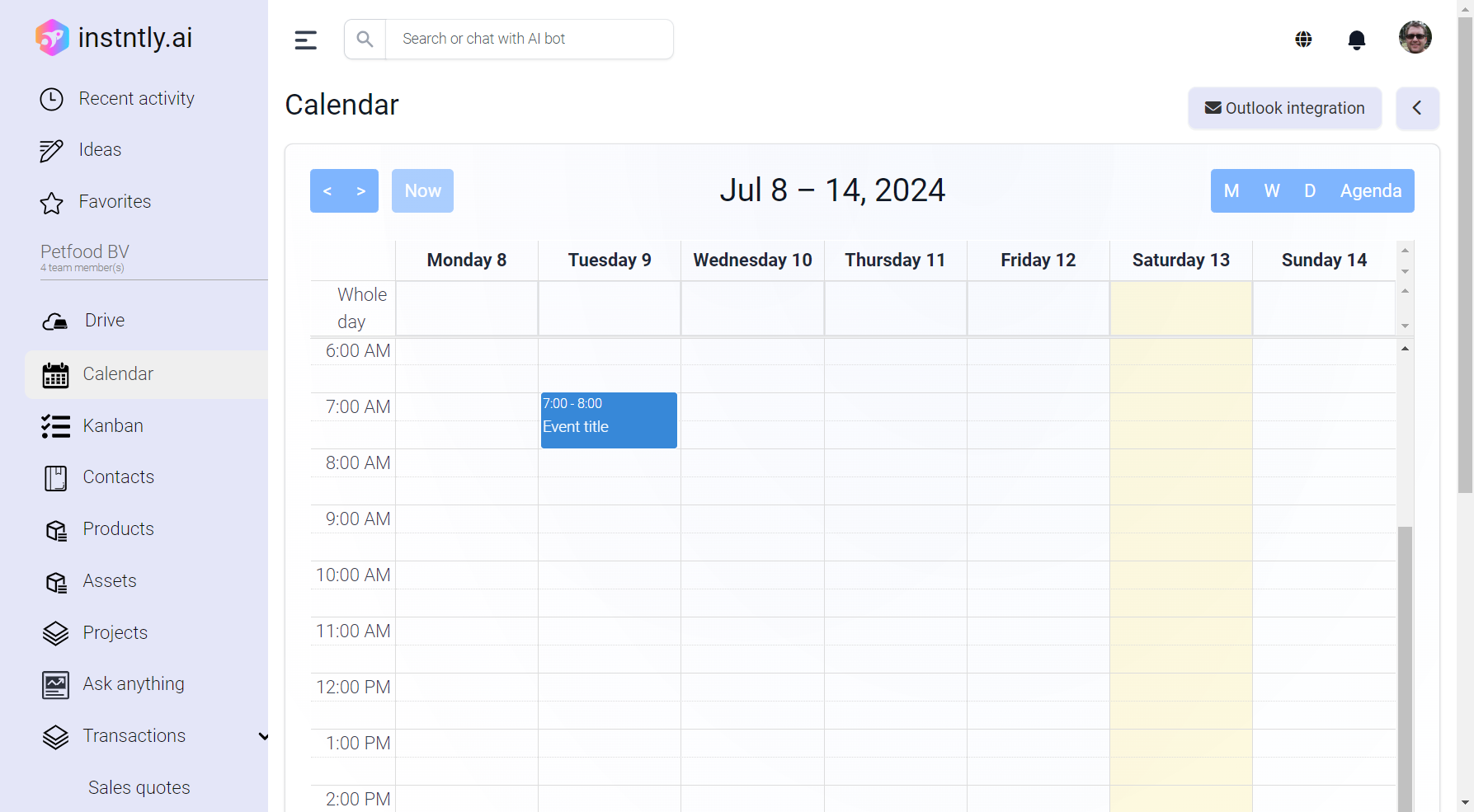
Task: Expand the Transactions menu chevron
Action: (263, 736)
